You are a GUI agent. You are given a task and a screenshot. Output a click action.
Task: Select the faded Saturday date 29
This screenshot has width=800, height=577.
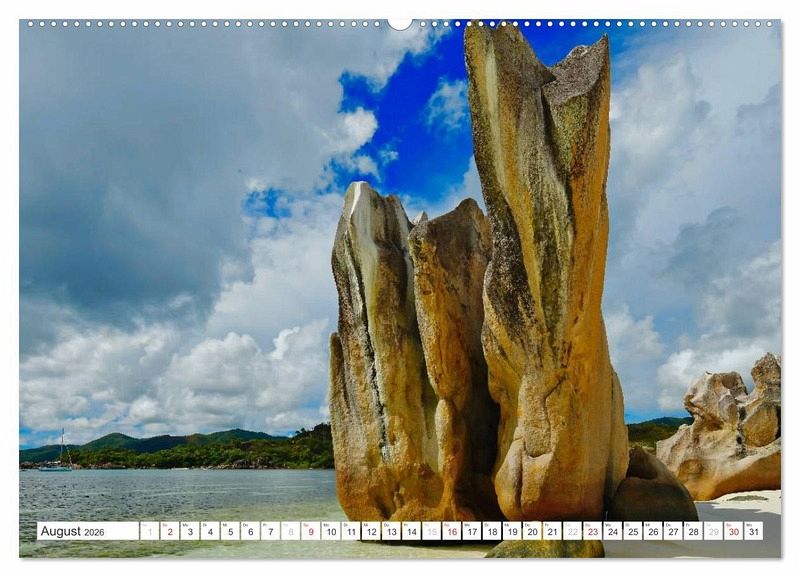pos(714,531)
